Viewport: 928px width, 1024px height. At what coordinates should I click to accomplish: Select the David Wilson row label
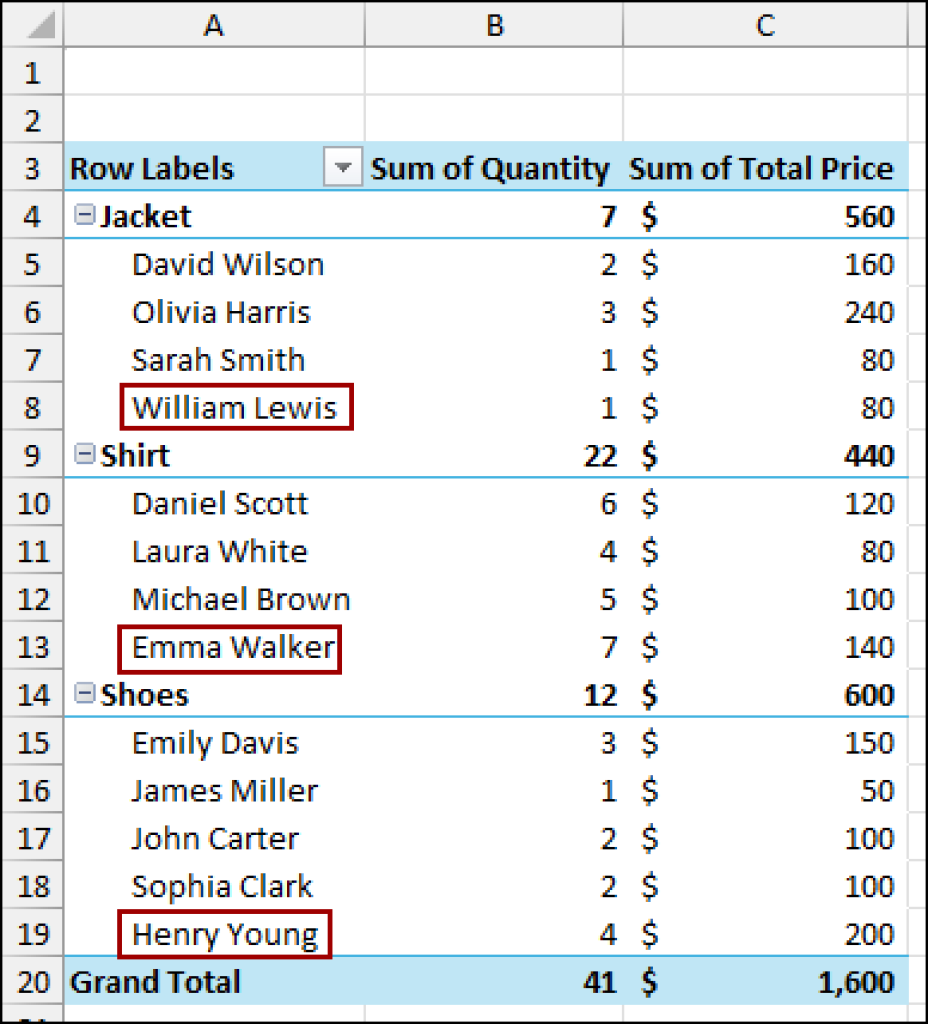point(227,263)
